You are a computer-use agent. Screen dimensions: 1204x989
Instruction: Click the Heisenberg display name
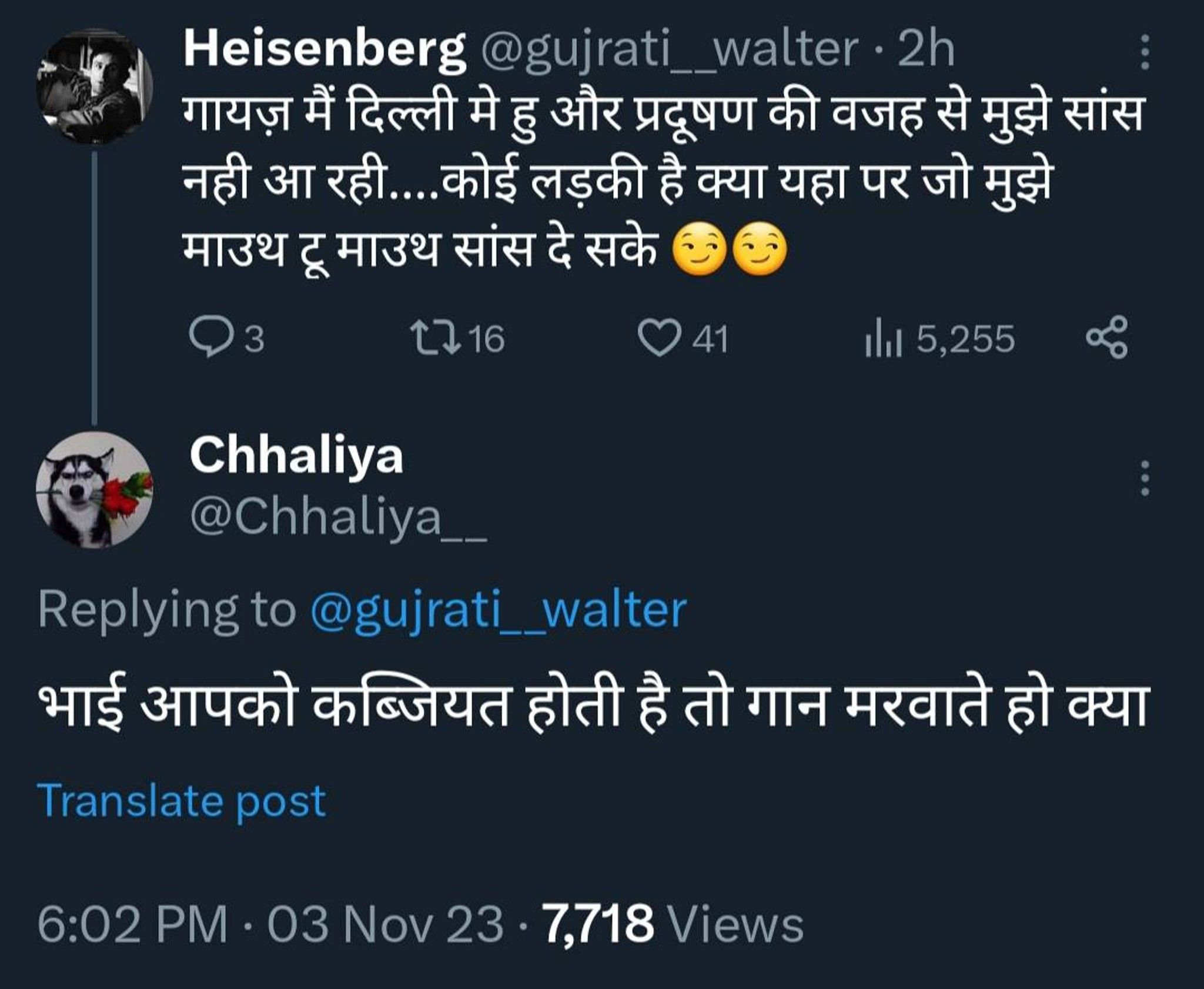(x=325, y=52)
